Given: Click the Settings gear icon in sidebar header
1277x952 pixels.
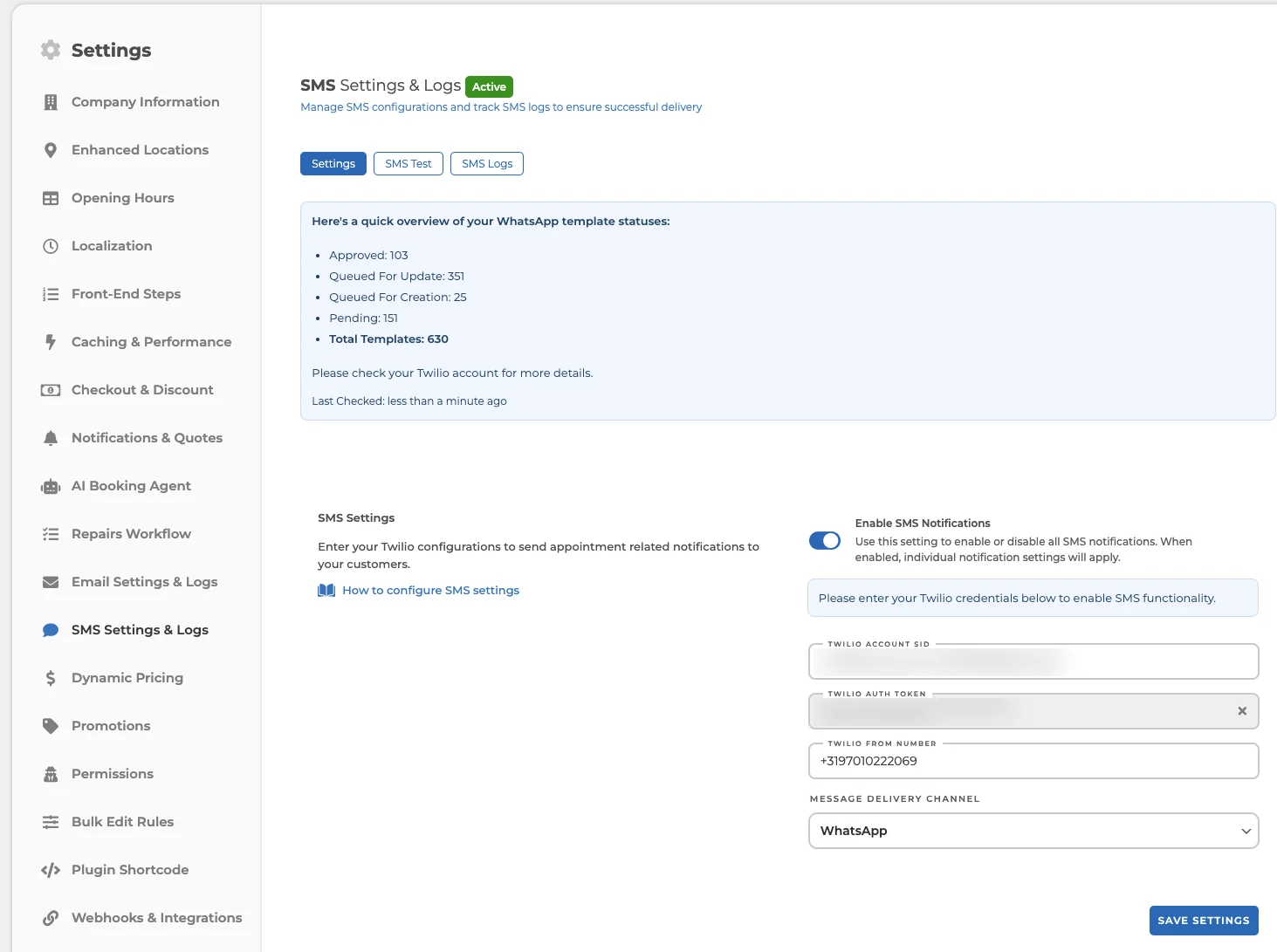Looking at the screenshot, I should pyautogui.click(x=51, y=50).
